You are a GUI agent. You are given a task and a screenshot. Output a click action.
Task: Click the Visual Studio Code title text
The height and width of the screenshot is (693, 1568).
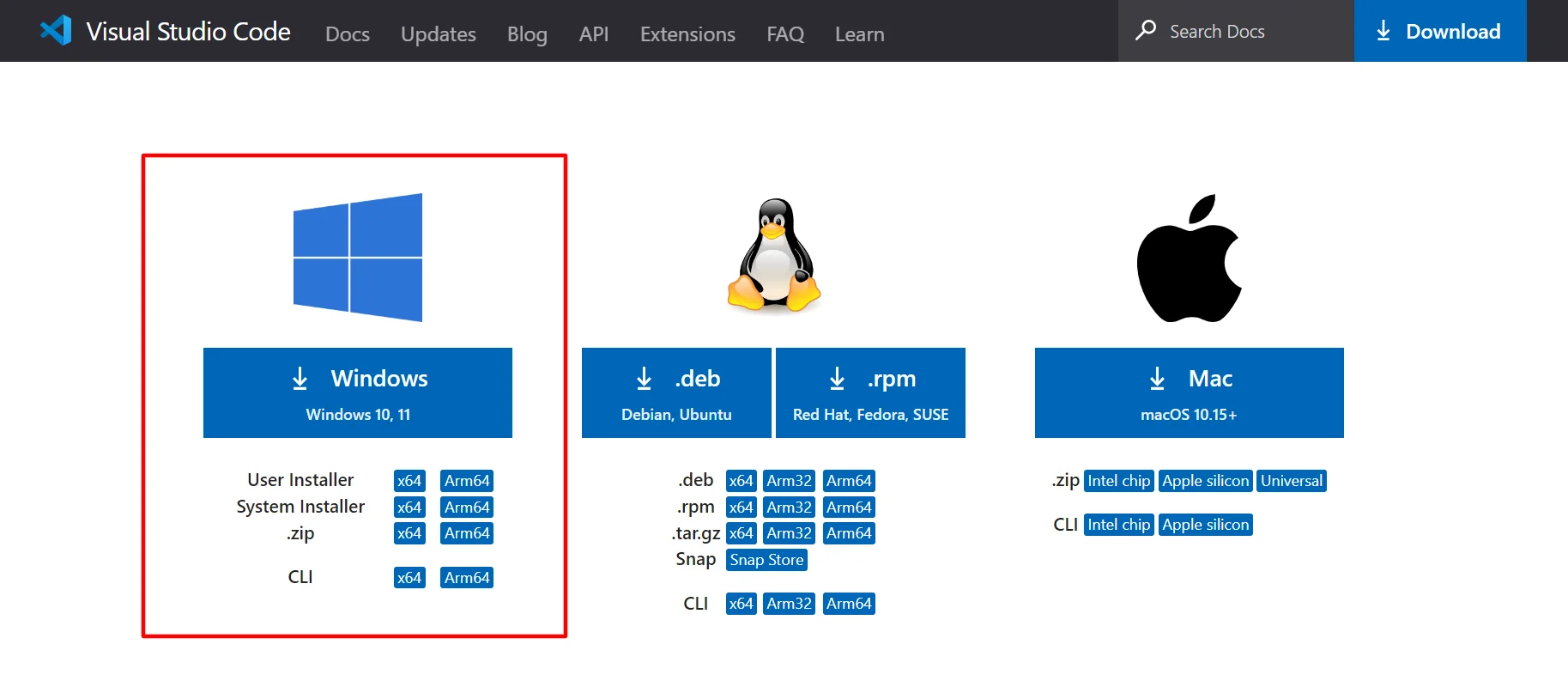coord(188,32)
